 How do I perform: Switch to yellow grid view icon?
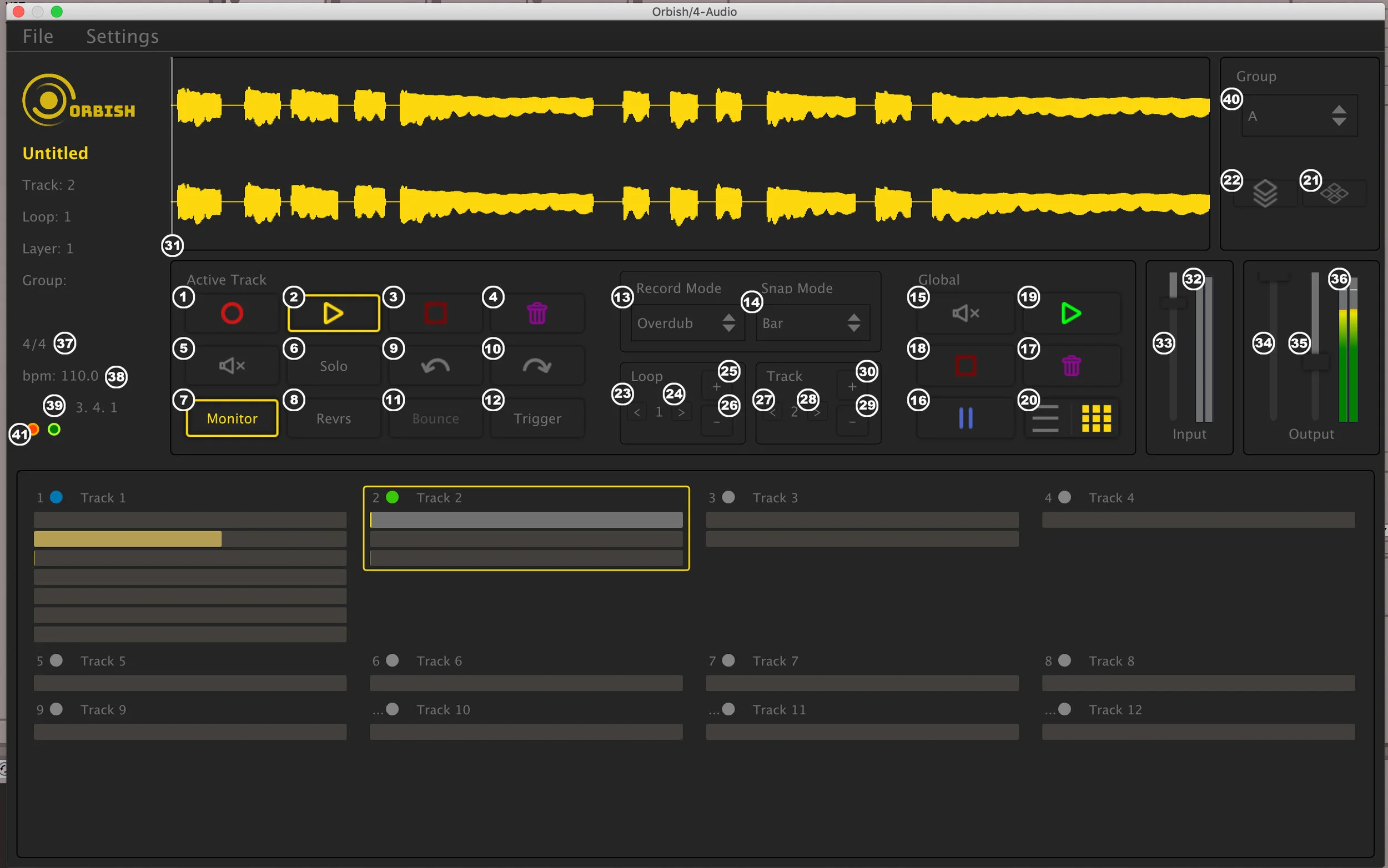[1096, 418]
